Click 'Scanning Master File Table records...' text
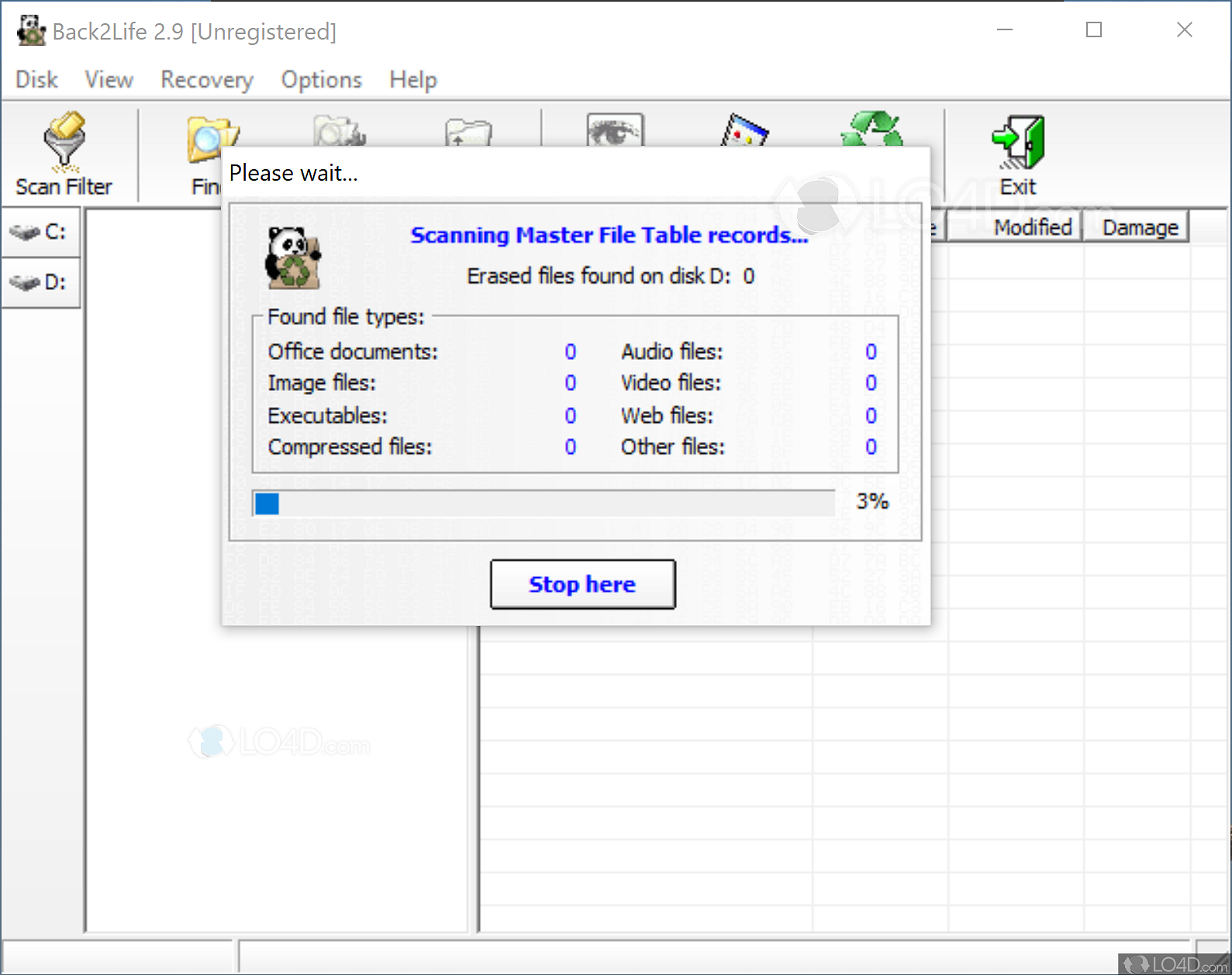This screenshot has height=975, width=1232. 609,235
